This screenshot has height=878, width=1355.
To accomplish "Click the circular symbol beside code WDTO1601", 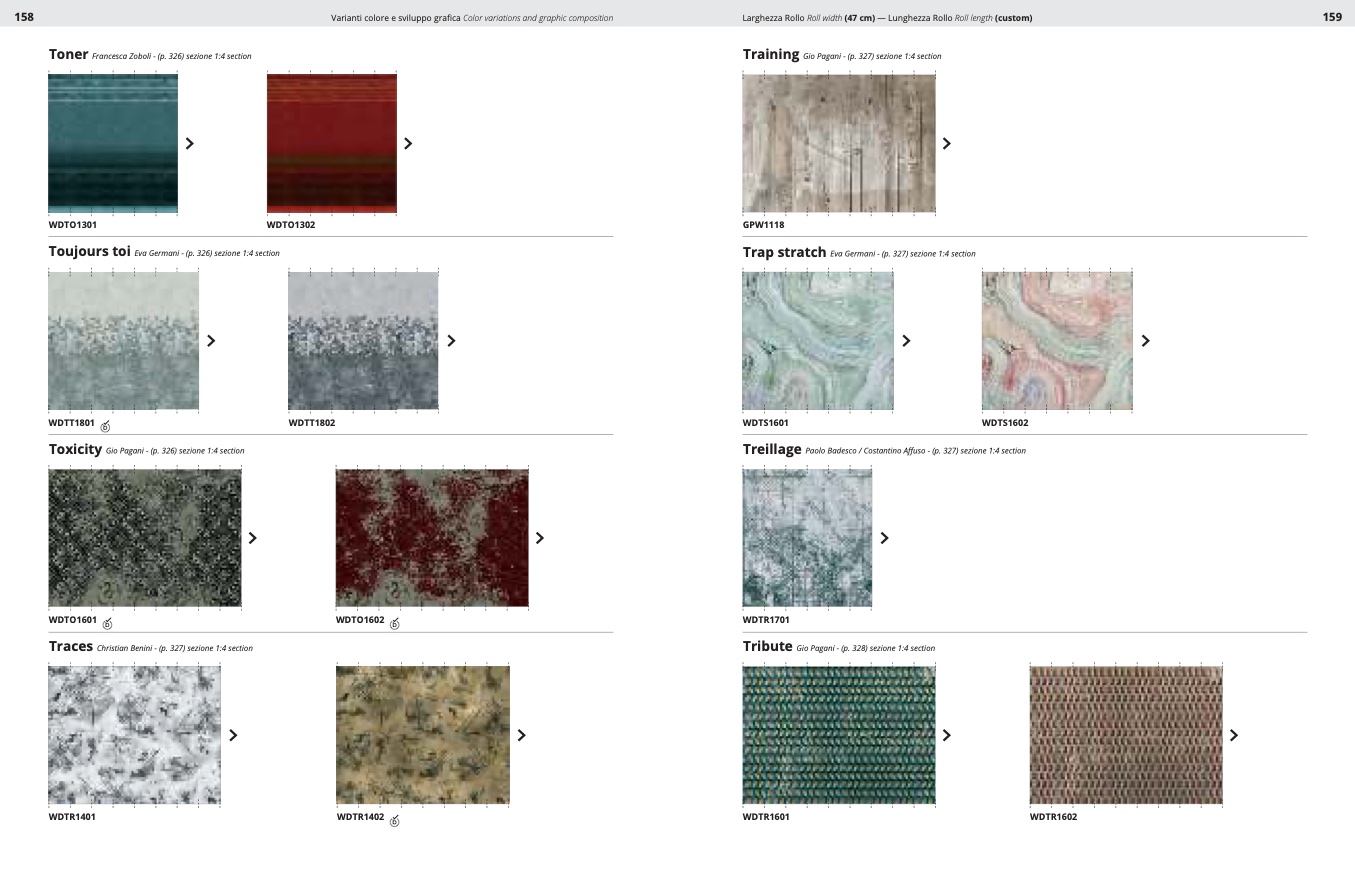I will pos(108,624).
